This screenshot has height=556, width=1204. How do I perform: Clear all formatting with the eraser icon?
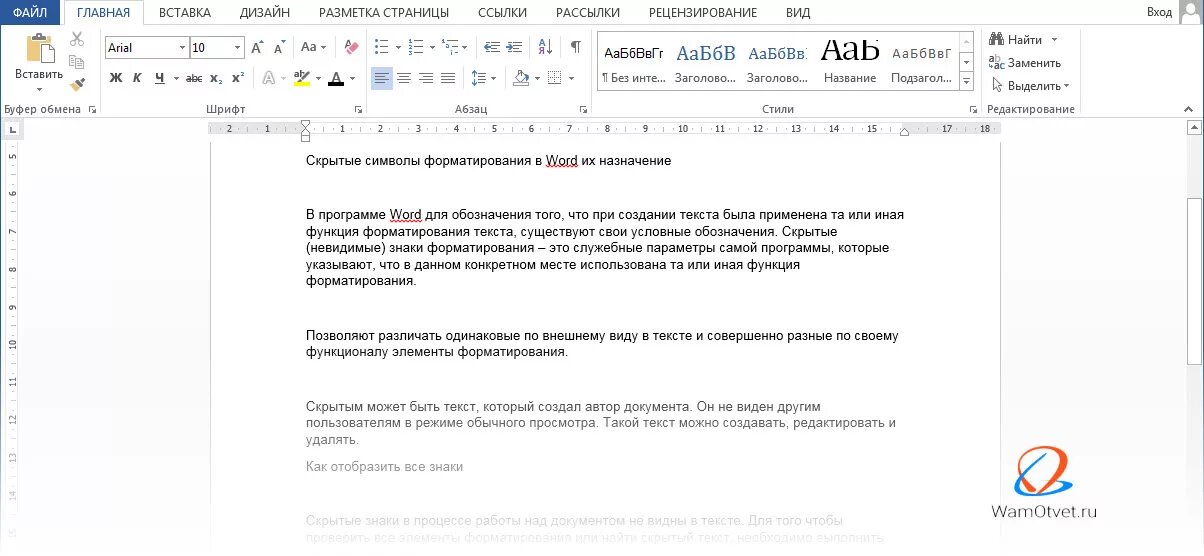click(x=350, y=47)
